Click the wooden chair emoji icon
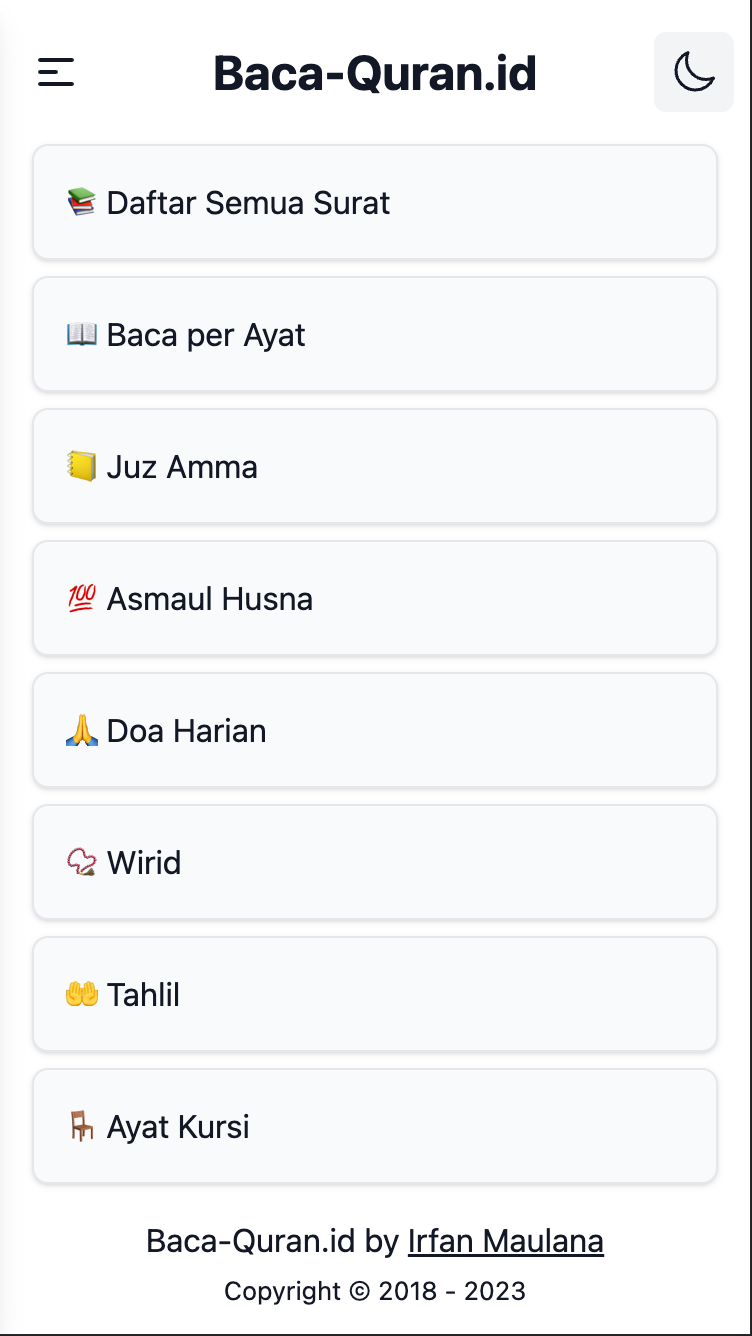The image size is (752, 1336). point(82,1126)
